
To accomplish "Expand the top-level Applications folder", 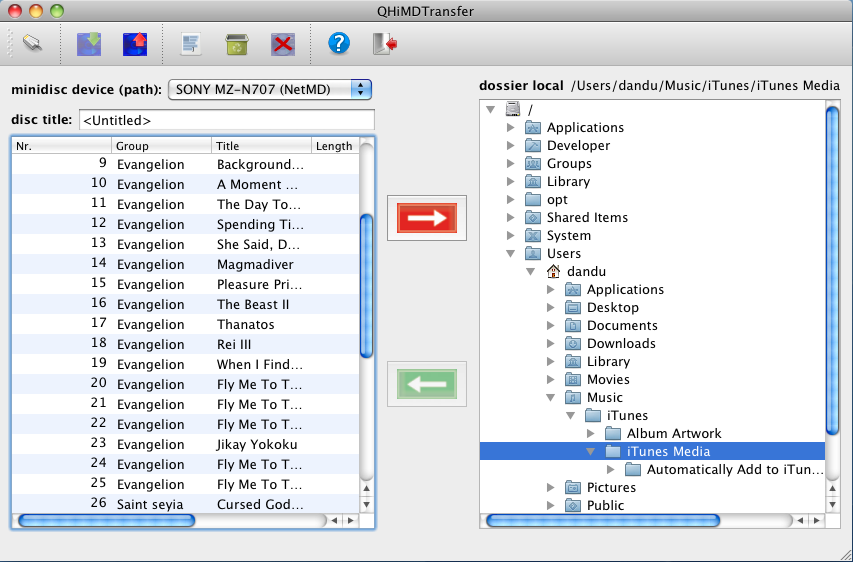I will (510, 127).
